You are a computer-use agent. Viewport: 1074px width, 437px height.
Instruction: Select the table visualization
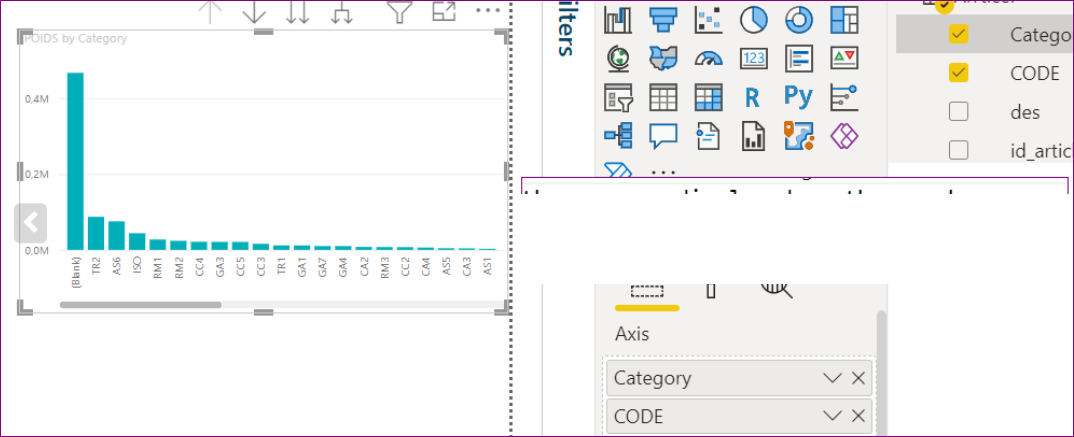[662, 97]
